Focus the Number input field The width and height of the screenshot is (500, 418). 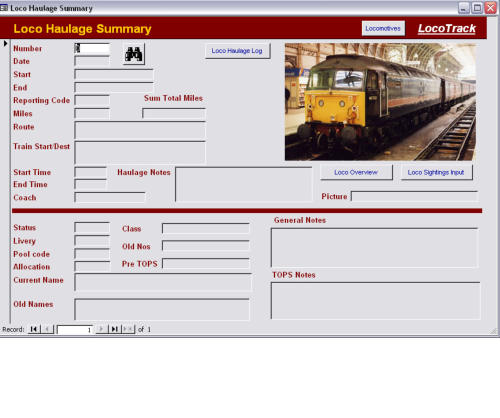92,48
